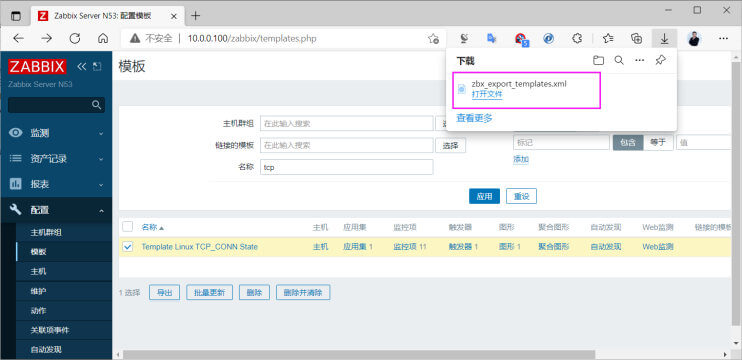Click search icon in downloads panel

point(618,61)
